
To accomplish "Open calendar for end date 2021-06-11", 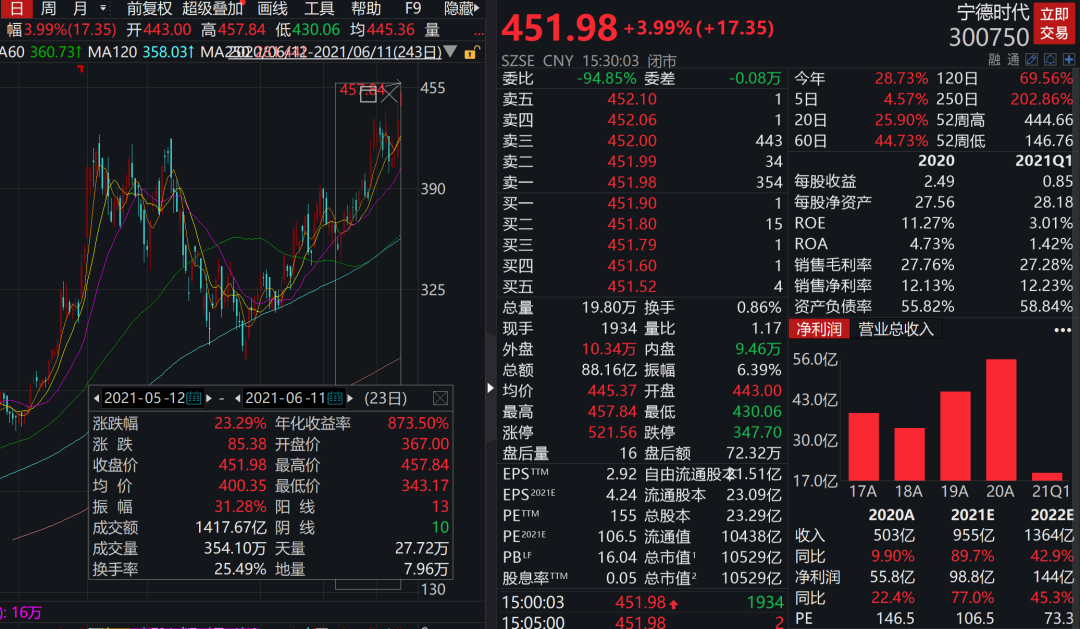I will [335, 398].
